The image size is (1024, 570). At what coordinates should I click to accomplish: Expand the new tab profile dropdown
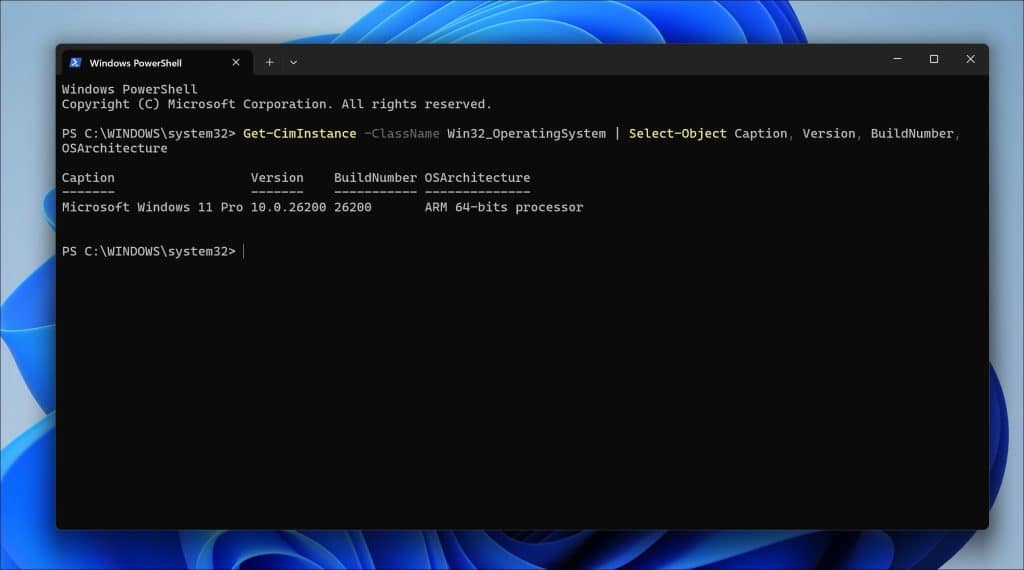coord(293,63)
